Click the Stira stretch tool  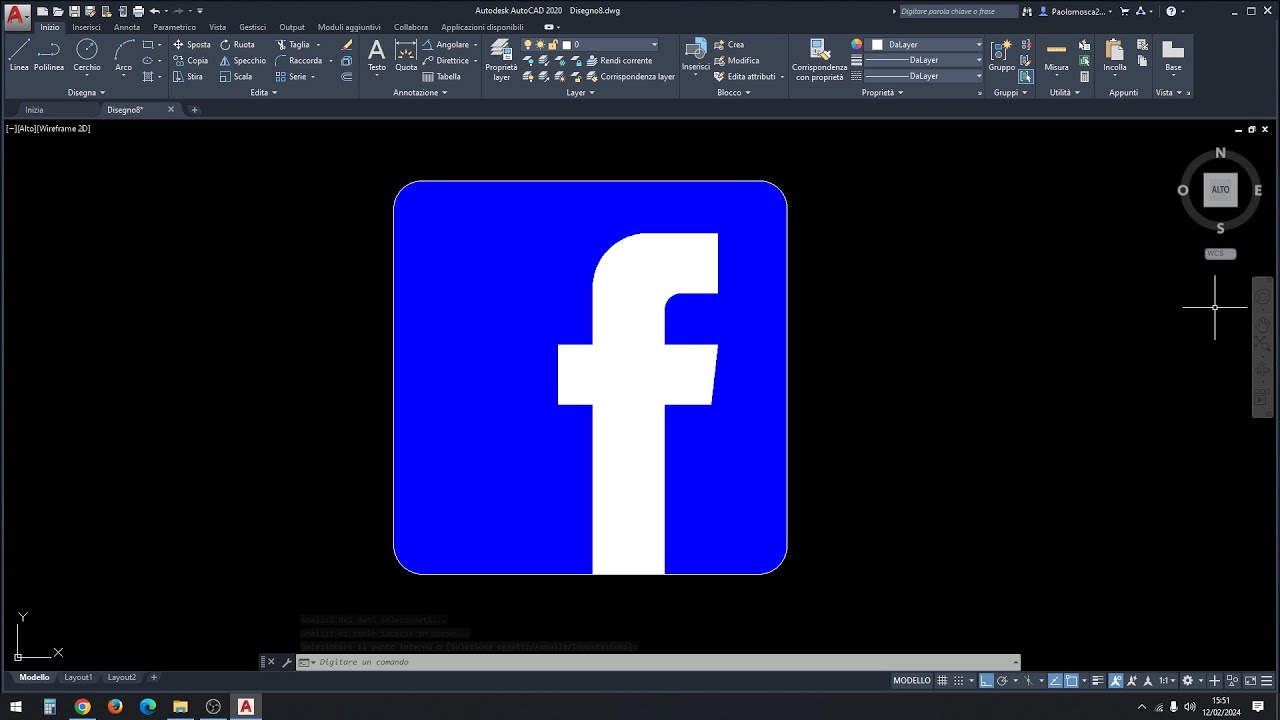click(x=188, y=77)
